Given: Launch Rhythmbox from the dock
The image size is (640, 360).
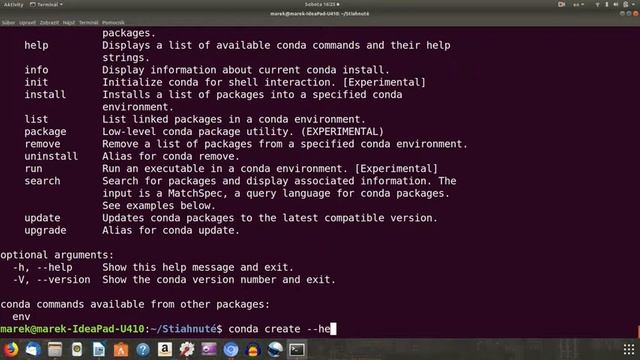Looking at the screenshot, I should (77, 349).
